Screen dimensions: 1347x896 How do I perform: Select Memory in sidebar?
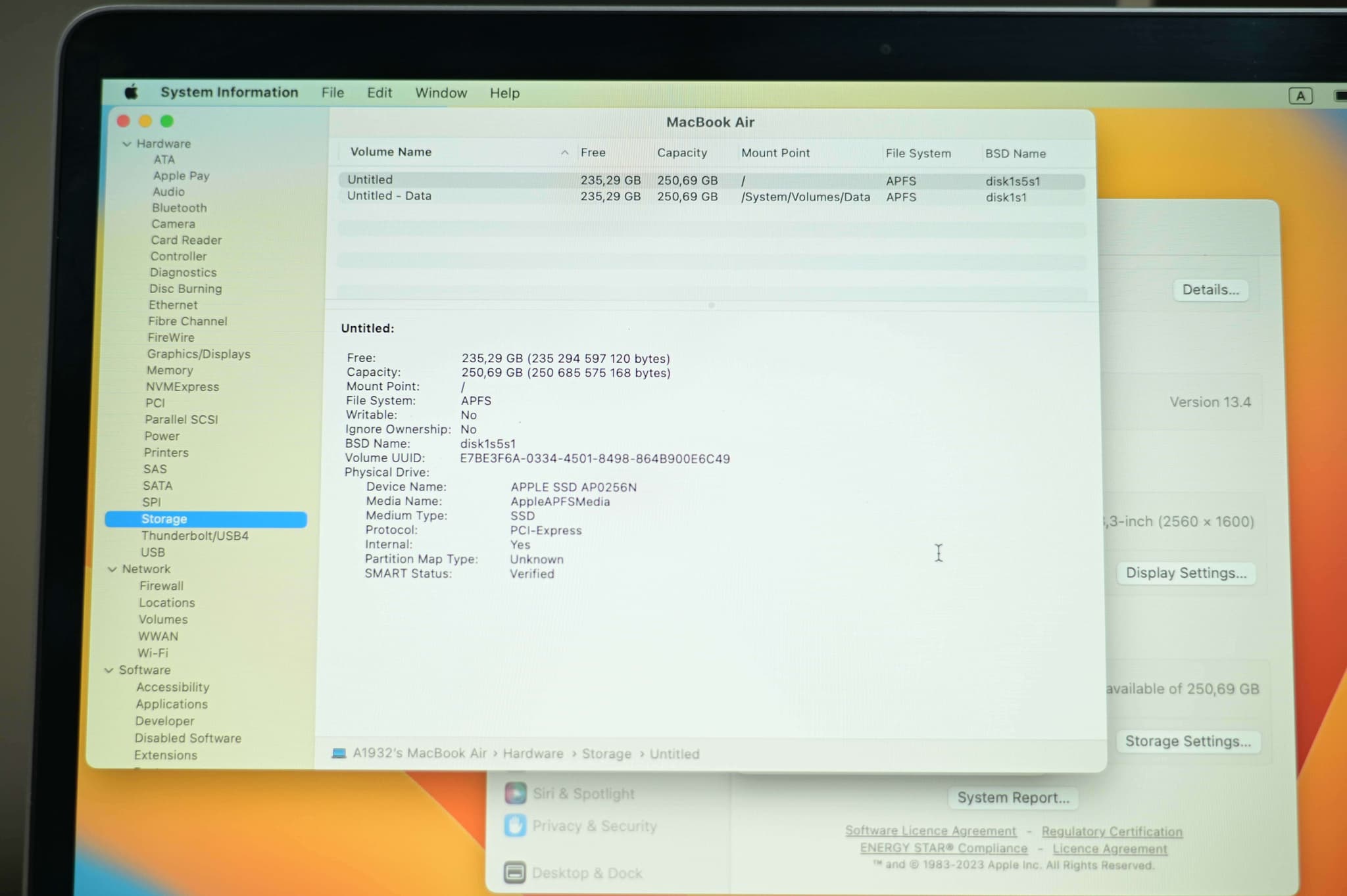tap(170, 371)
